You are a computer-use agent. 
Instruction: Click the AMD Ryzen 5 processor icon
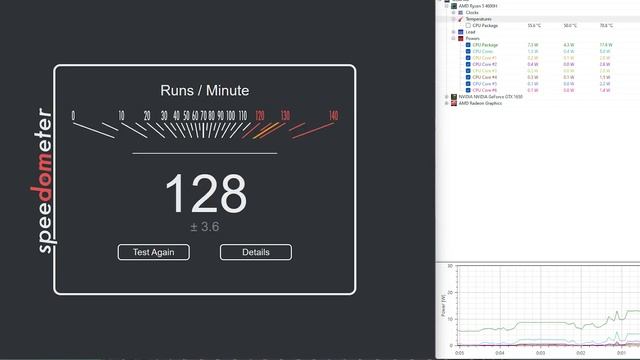coord(454,6)
